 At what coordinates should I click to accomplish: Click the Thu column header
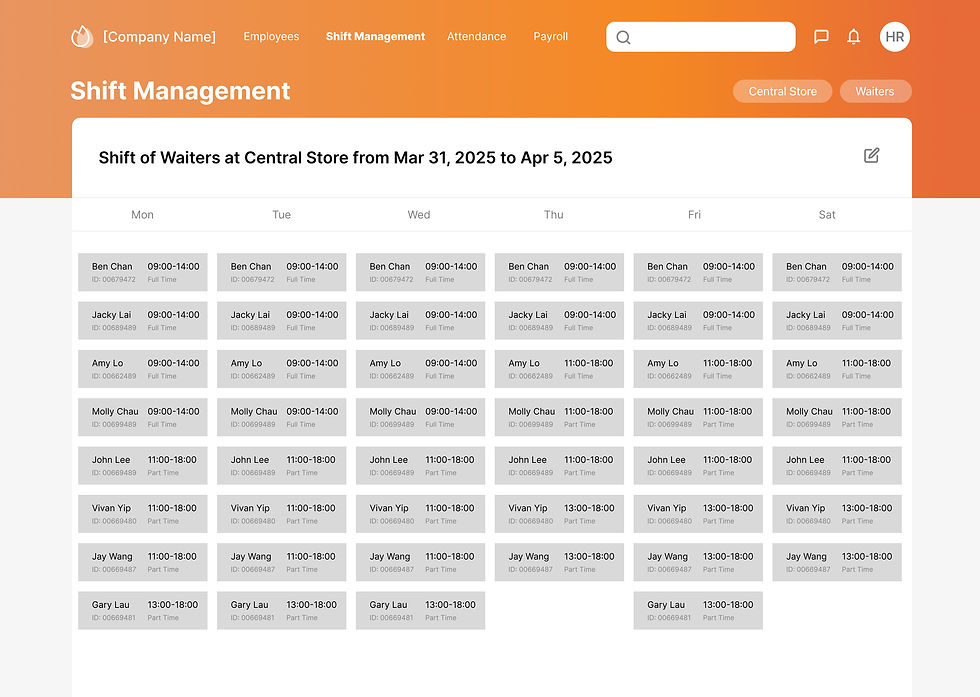pyautogui.click(x=554, y=214)
